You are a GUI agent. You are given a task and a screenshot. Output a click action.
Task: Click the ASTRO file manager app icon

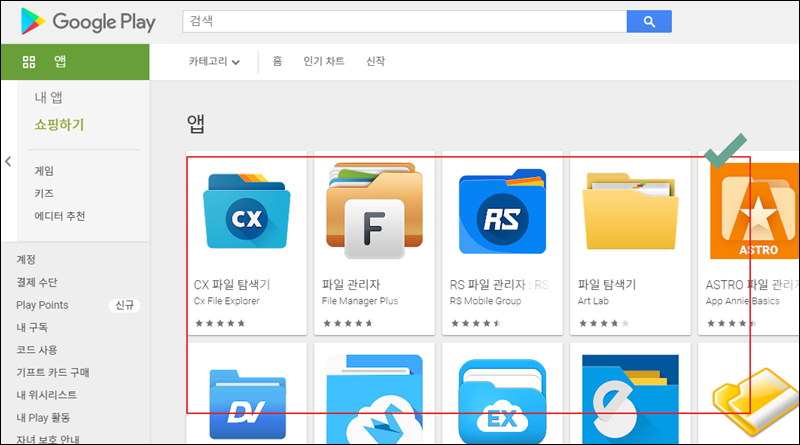pyautogui.click(x=755, y=211)
